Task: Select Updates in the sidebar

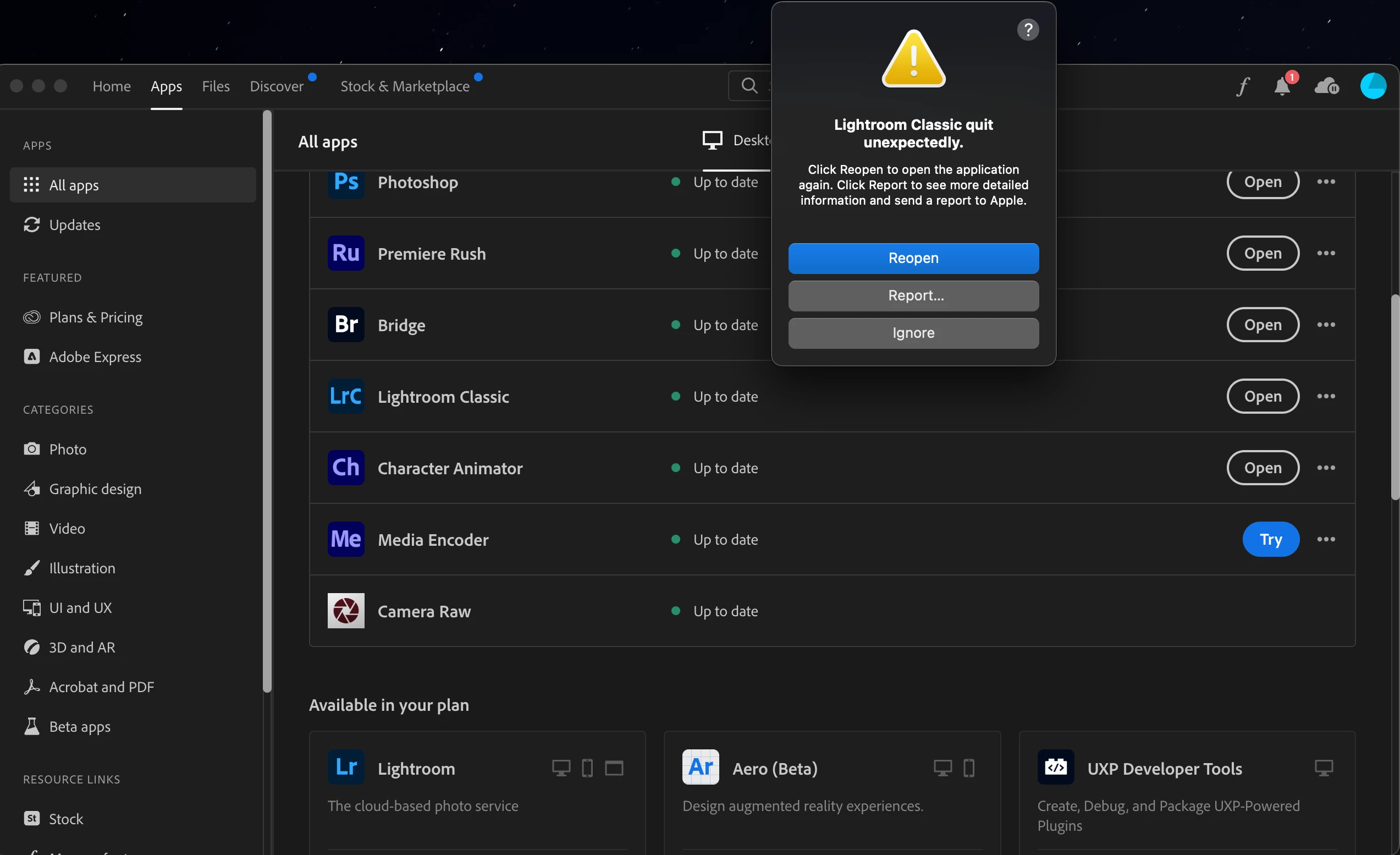Action: coord(74,224)
